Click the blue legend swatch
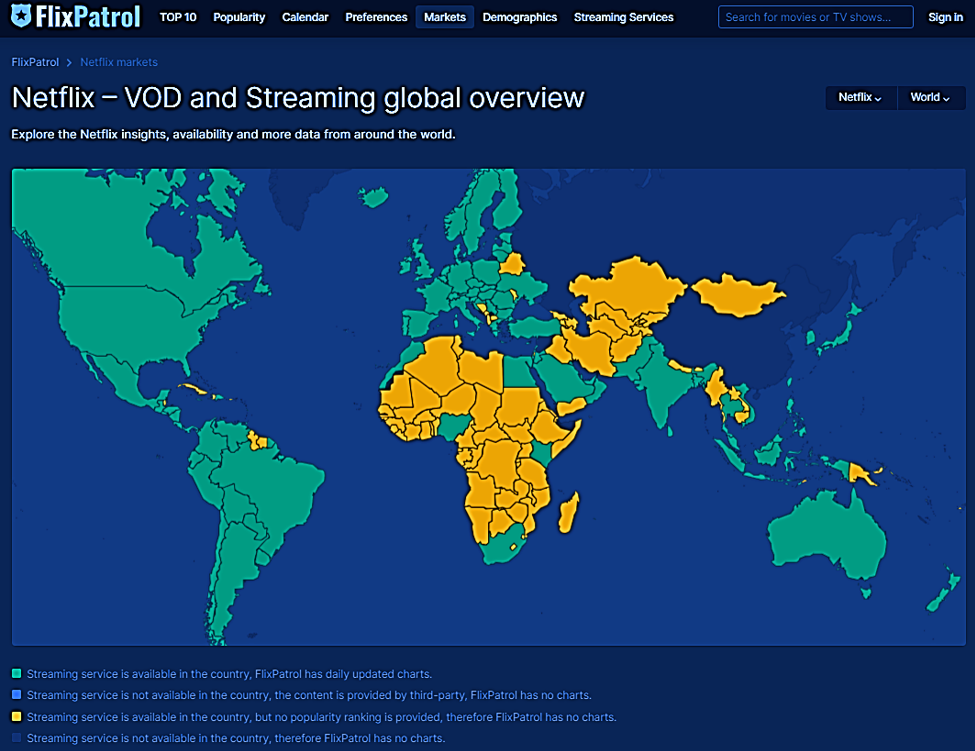This screenshot has width=975, height=751. 17,694
